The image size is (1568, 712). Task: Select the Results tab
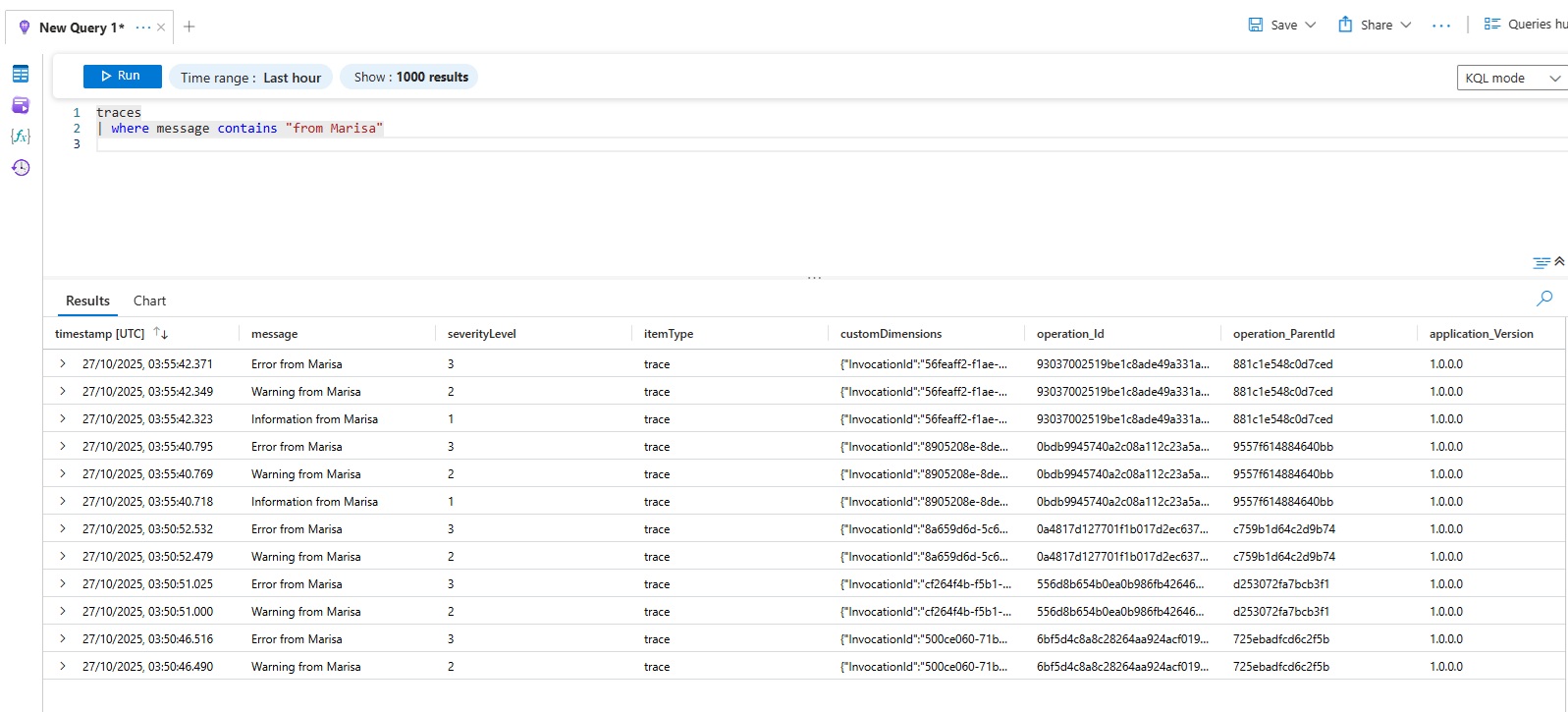click(x=87, y=301)
